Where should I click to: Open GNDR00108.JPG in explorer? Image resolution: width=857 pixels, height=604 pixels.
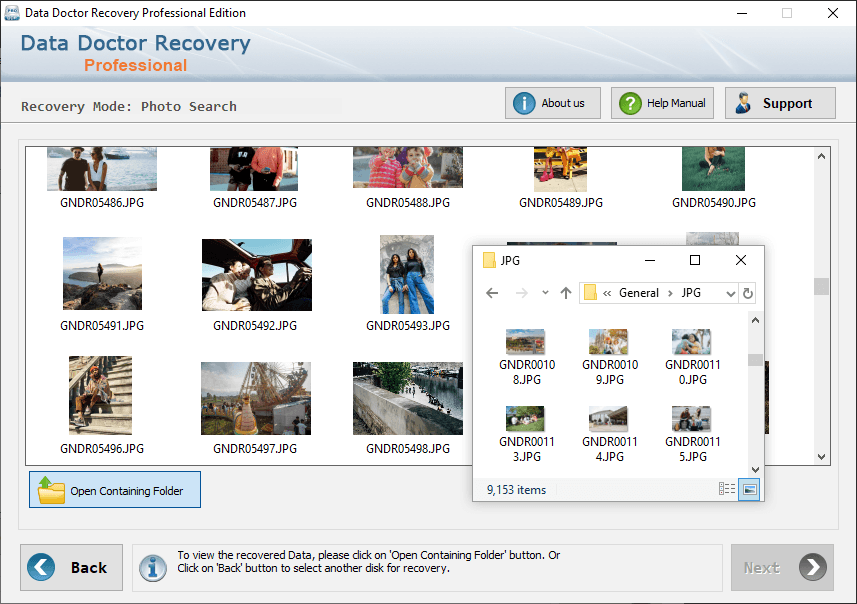pyautogui.click(x=526, y=357)
